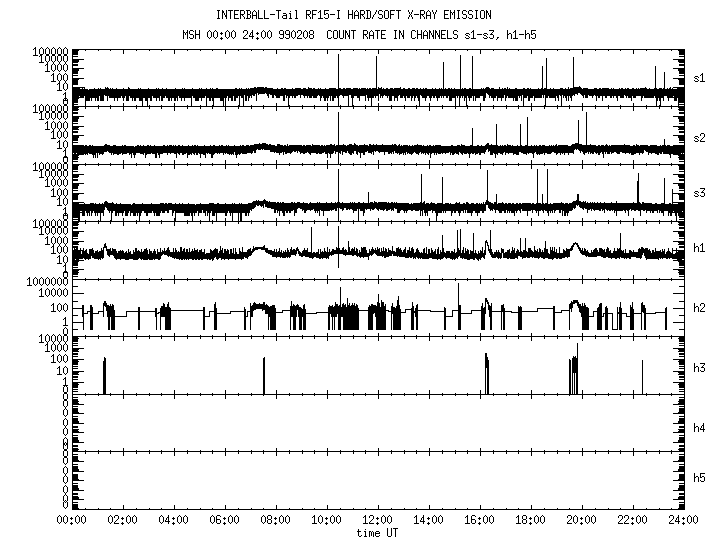
Task: Click the s1 channel label
Action: (700, 77)
